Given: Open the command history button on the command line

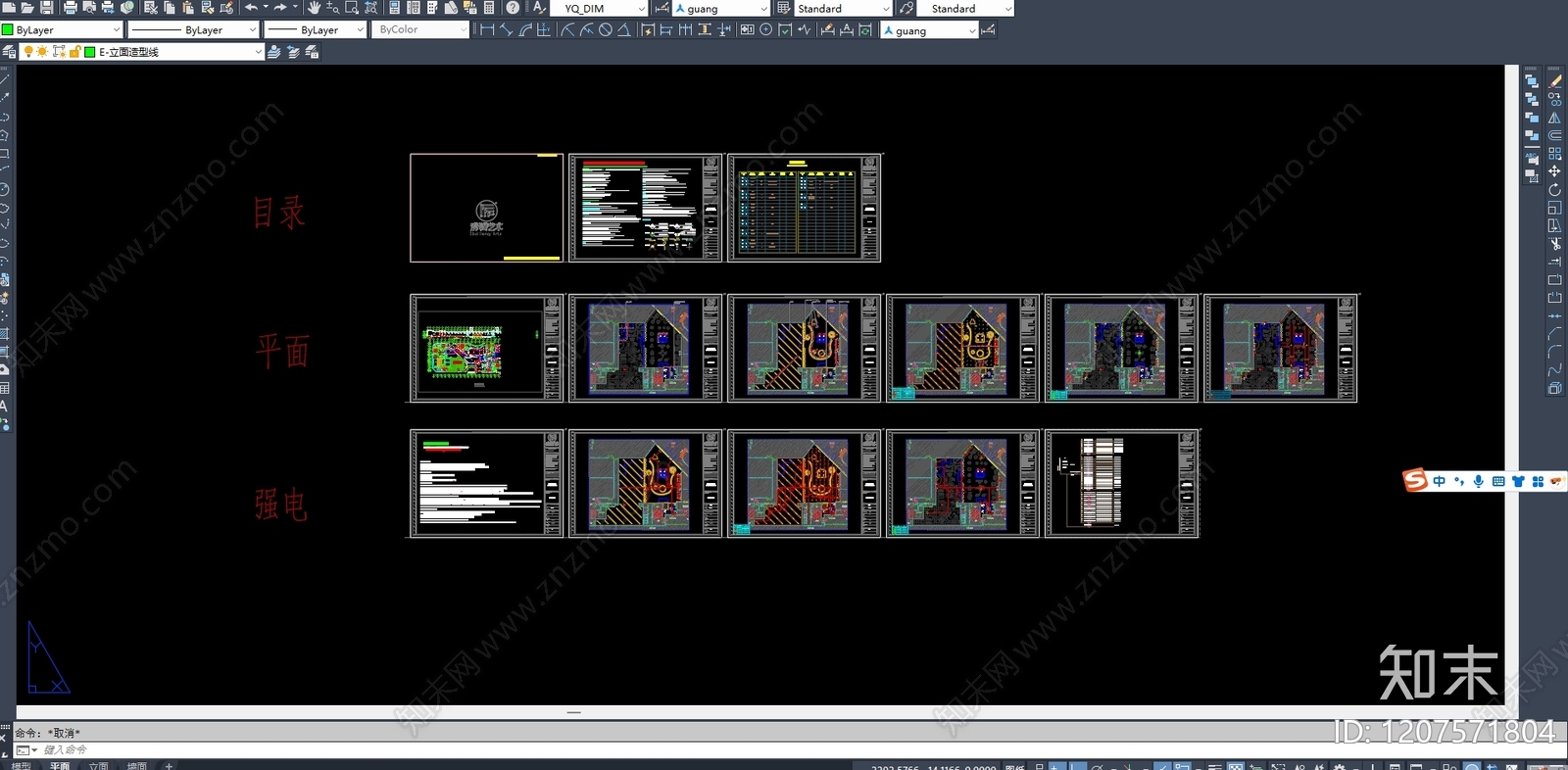Looking at the screenshot, I should tap(26, 749).
